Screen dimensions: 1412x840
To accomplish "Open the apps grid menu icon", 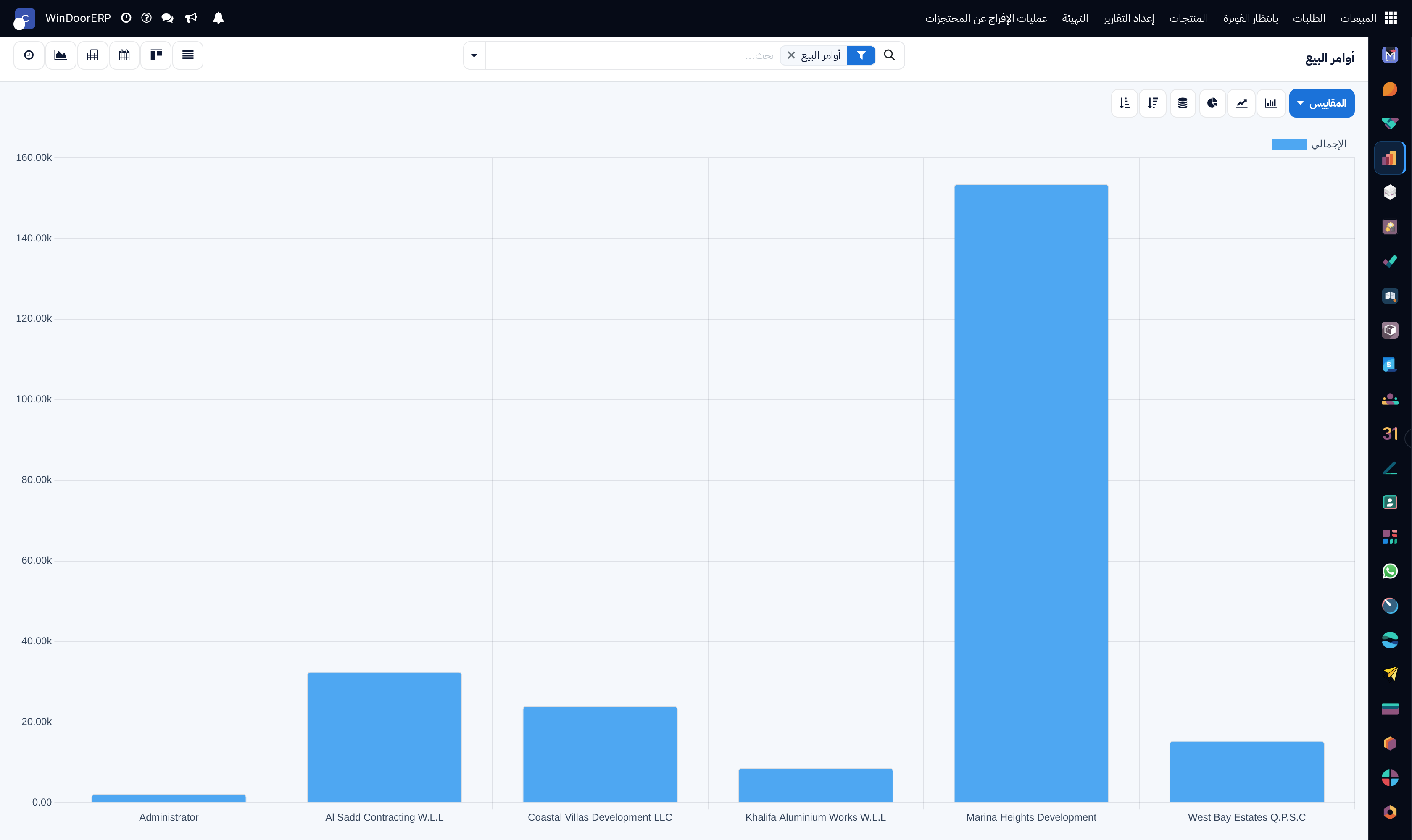I will [x=1391, y=18].
